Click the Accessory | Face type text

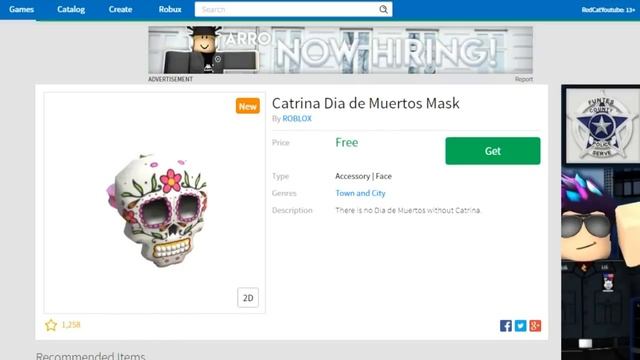point(363,176)
